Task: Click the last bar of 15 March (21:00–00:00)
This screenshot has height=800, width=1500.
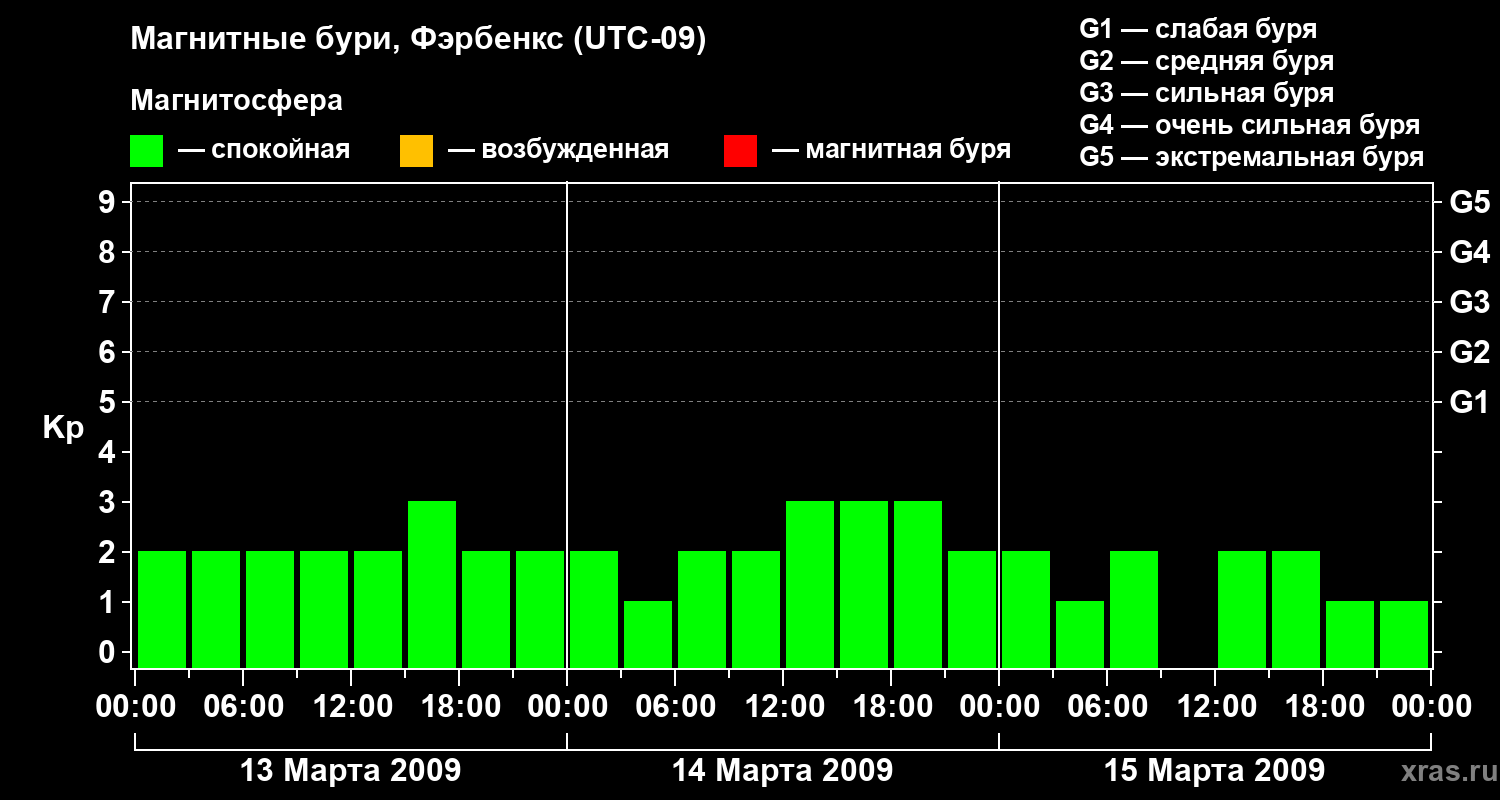Action: click(1404, 634)
